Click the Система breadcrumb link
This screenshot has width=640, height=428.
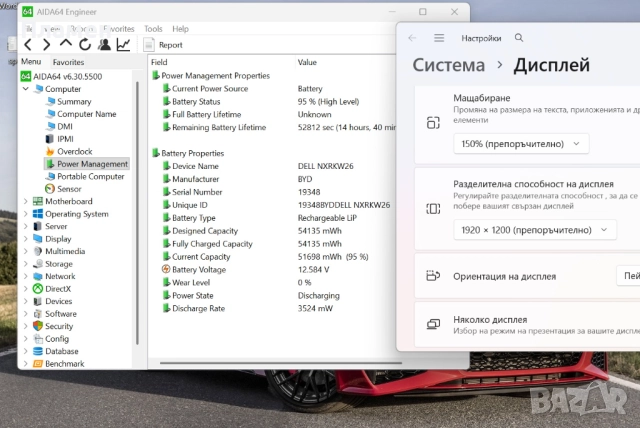pos(450,66)
